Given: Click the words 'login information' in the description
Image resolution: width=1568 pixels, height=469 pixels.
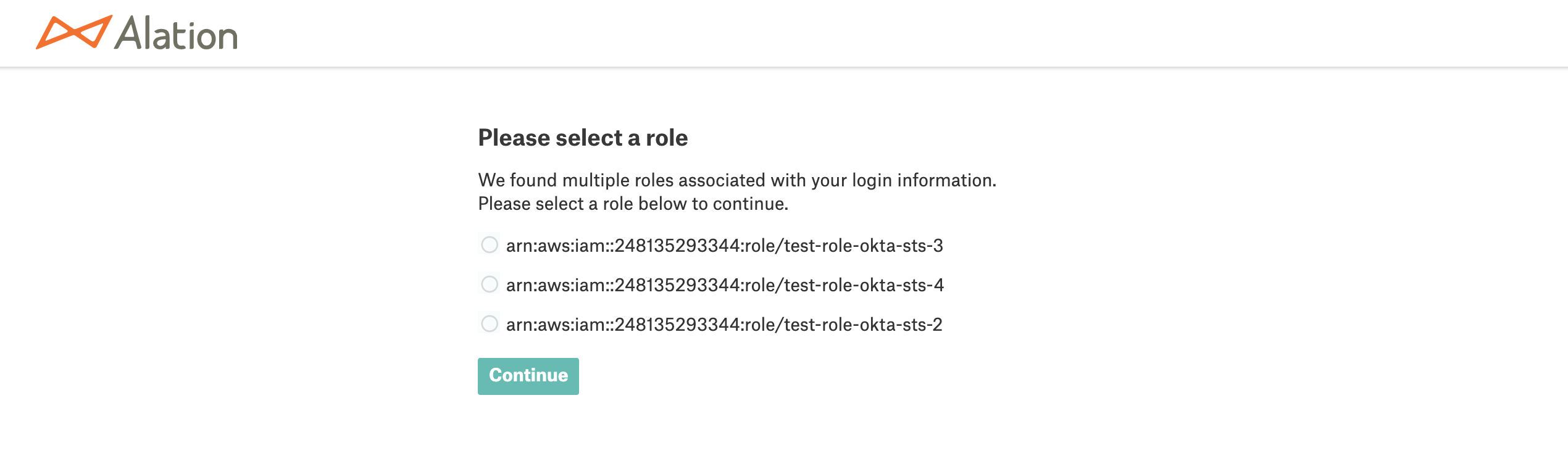Looking at the screenshot, I should coord(924,180).
